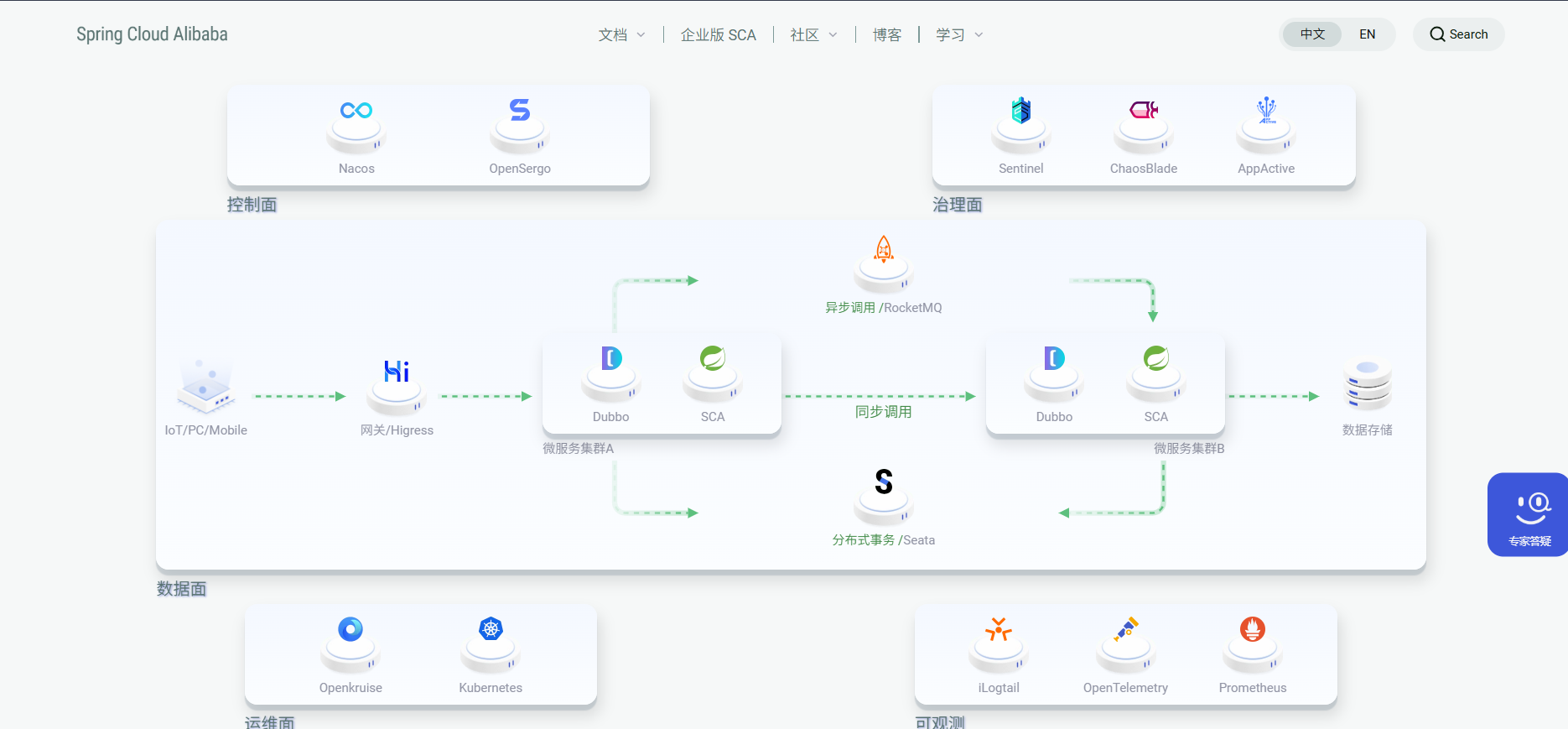1568x729 pixels.
Task: Click the Sentinel text label
Action: (x=1020, y=169)
